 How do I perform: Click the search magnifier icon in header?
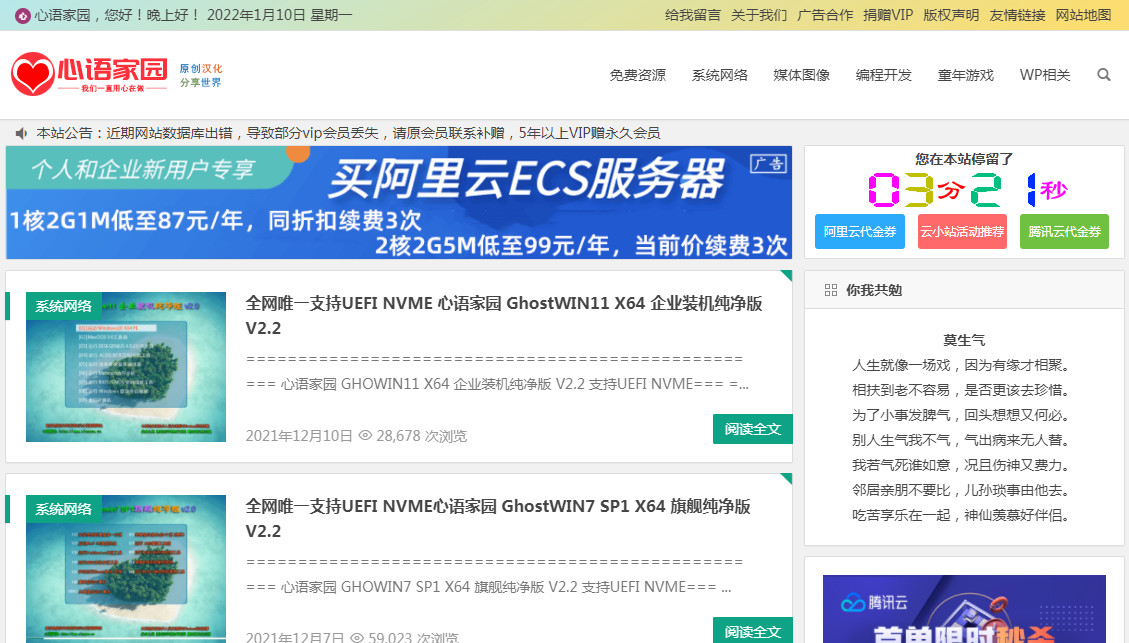click(1103, 75)
